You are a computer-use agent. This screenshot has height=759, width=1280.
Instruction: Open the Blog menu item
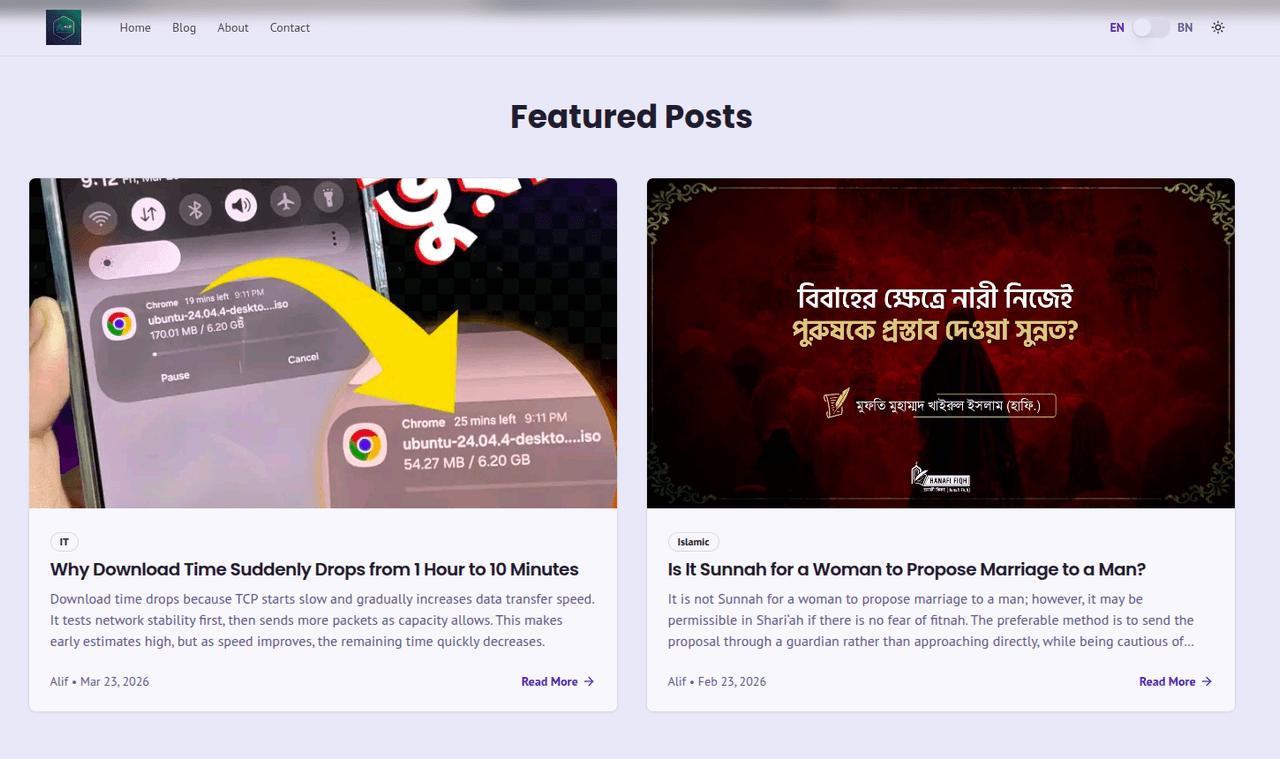(x=184, y=28)
